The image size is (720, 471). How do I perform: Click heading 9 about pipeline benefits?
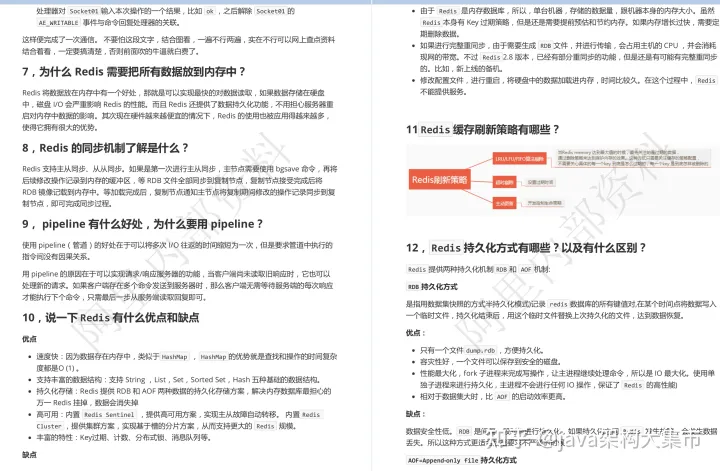coord(142,224)
